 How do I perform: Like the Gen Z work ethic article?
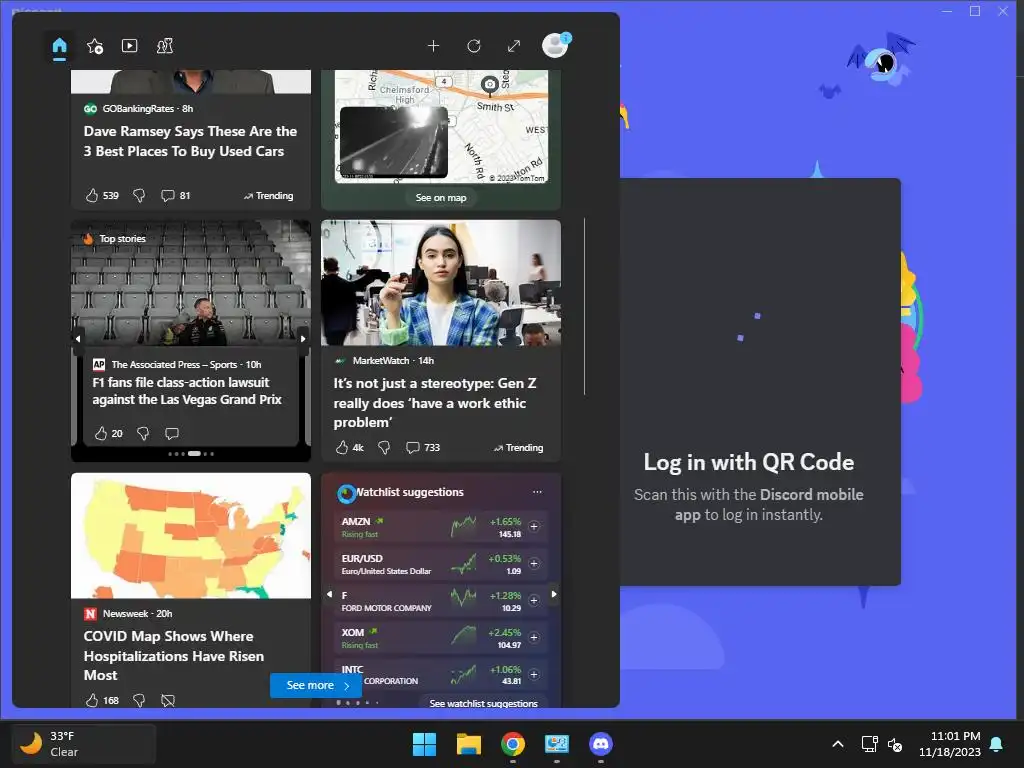[342, 447]
